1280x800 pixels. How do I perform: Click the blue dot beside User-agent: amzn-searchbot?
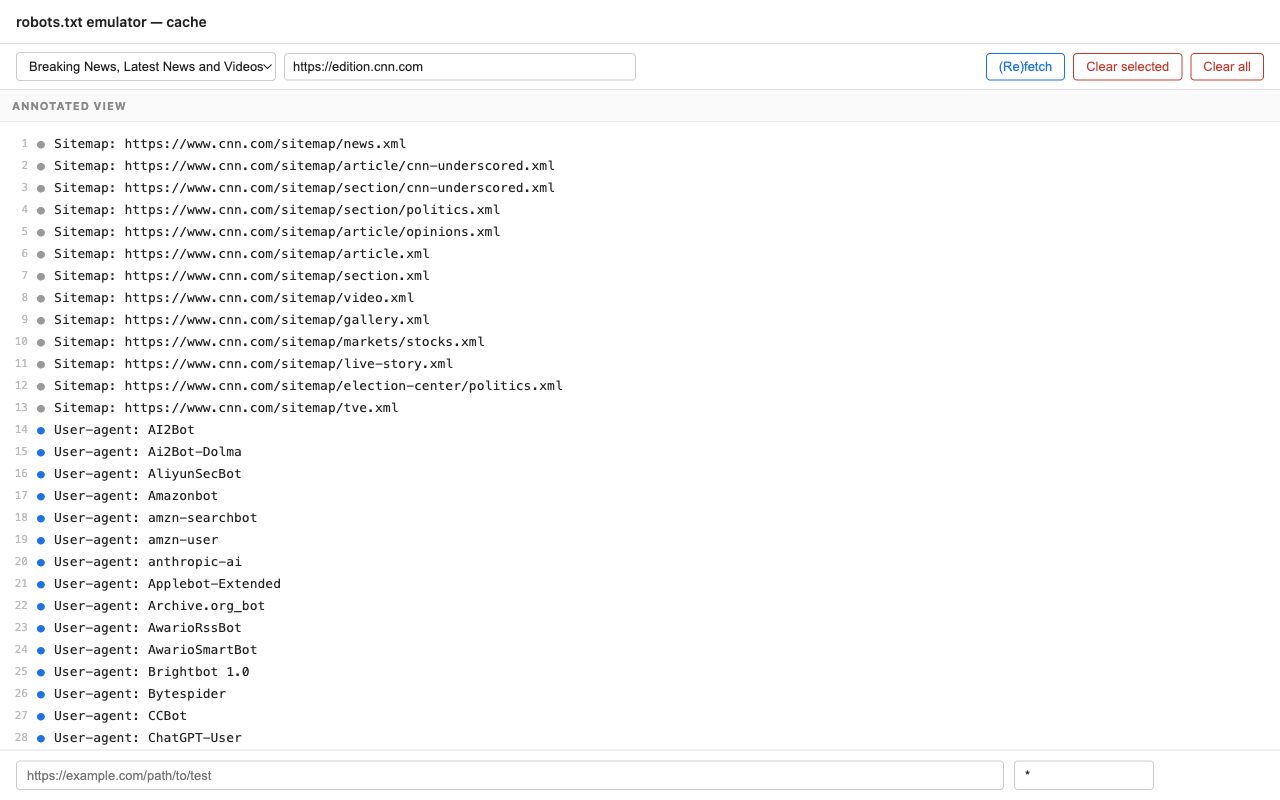click(x=41, y=518)
